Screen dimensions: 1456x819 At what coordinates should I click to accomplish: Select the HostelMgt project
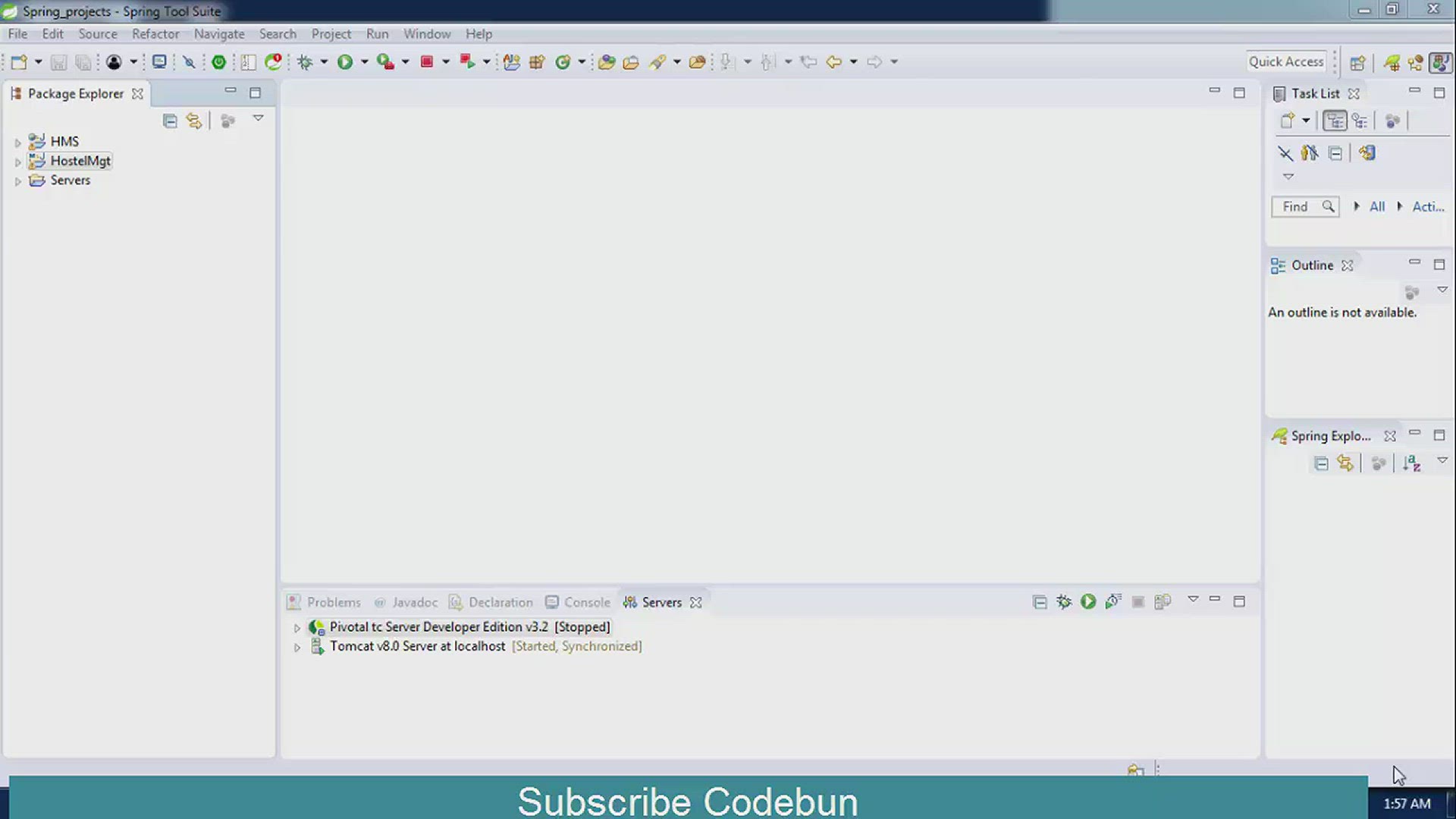pyautogui.click(x=80, y=161)
